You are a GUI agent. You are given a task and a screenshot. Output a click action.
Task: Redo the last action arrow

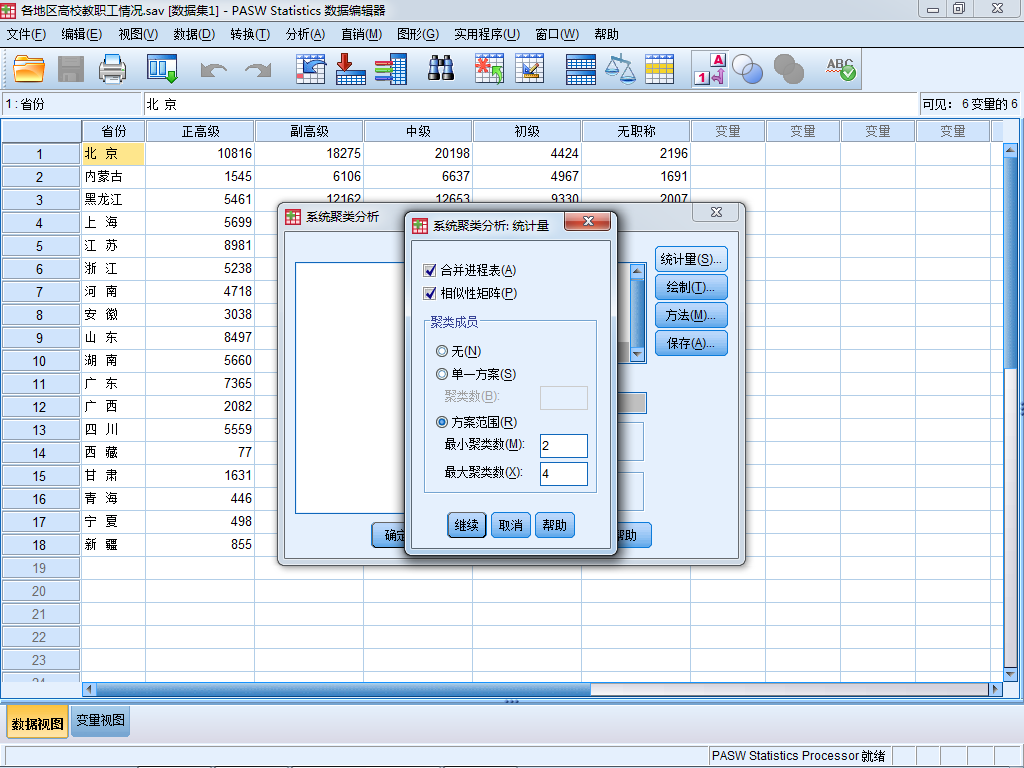click(x=258, y=69)
